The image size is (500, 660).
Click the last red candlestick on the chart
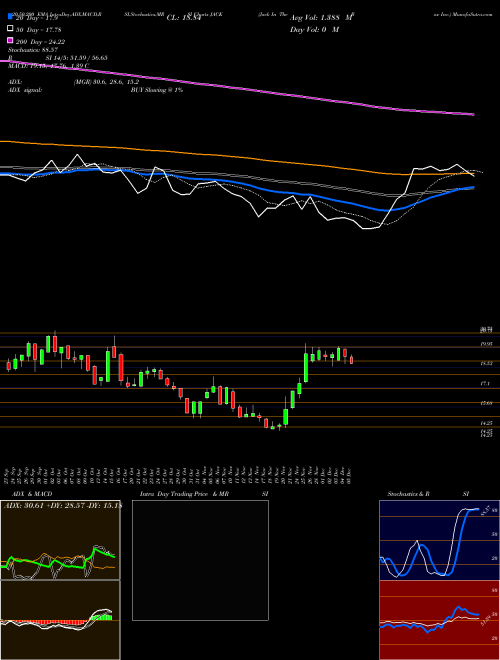[x=351, y=359]
